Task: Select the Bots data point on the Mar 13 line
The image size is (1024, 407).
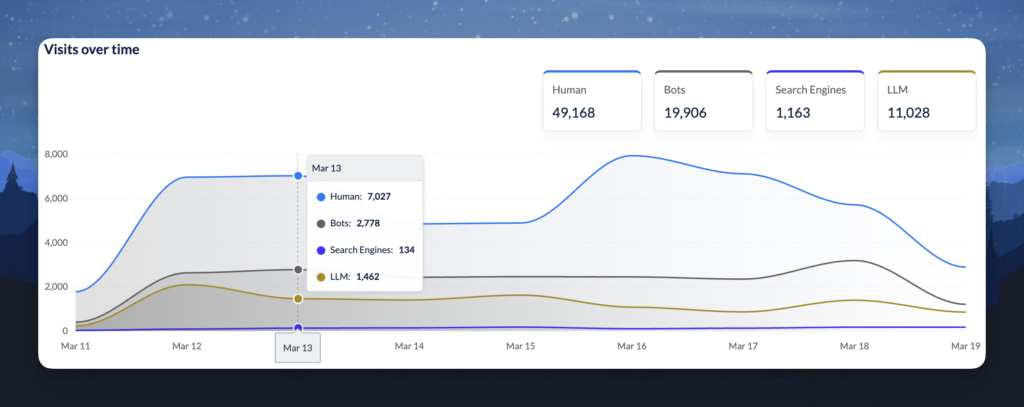Action: (298, 270)
